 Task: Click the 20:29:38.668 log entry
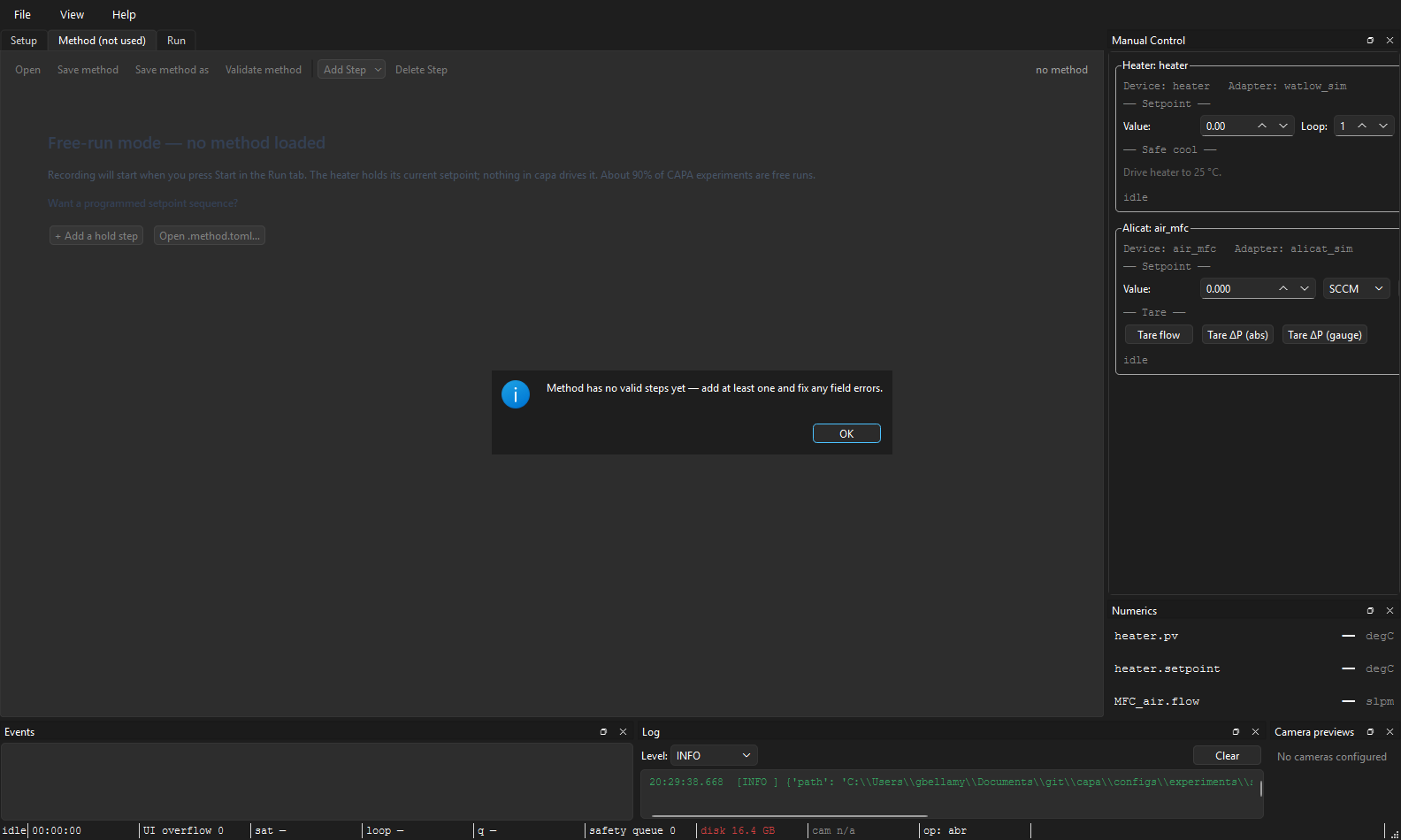click(951, 782)
